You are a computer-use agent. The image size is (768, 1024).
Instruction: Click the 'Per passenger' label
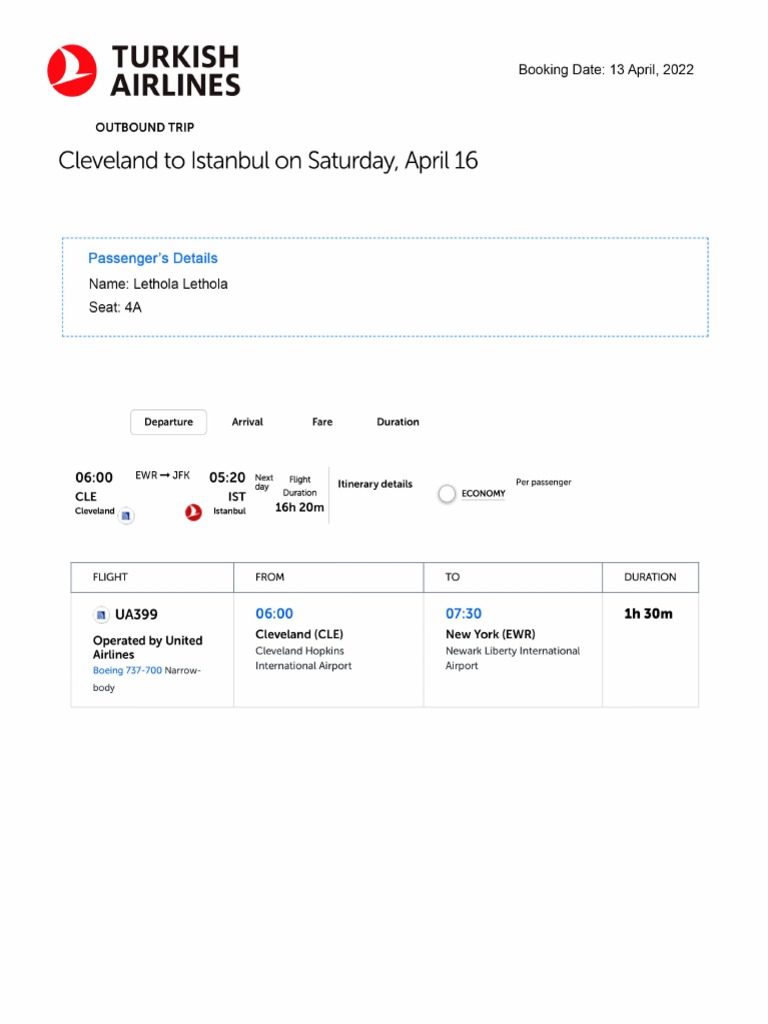tap(543, 482)
